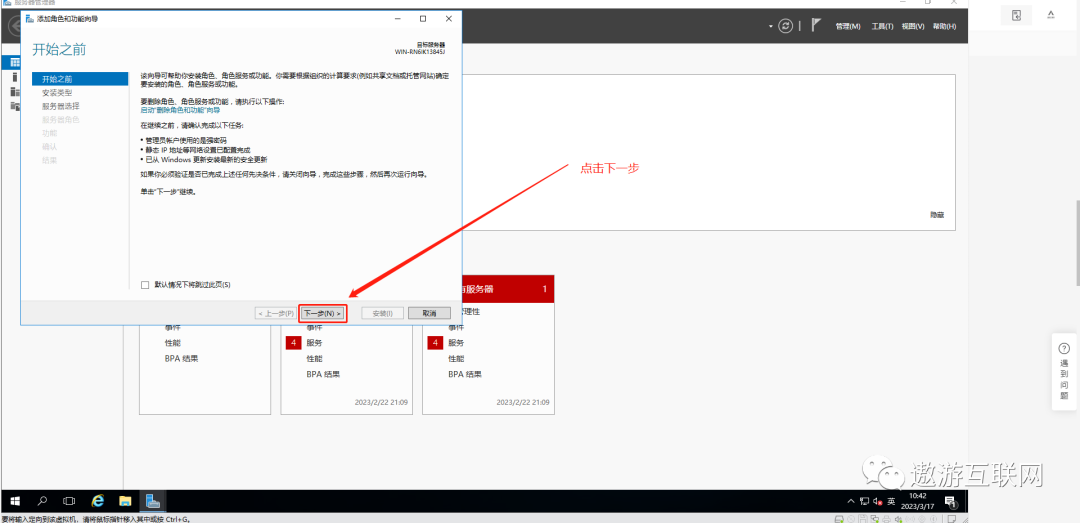
Task: Expand the dropdown arrow beside the refresh icon
Action: coord(771,26)
